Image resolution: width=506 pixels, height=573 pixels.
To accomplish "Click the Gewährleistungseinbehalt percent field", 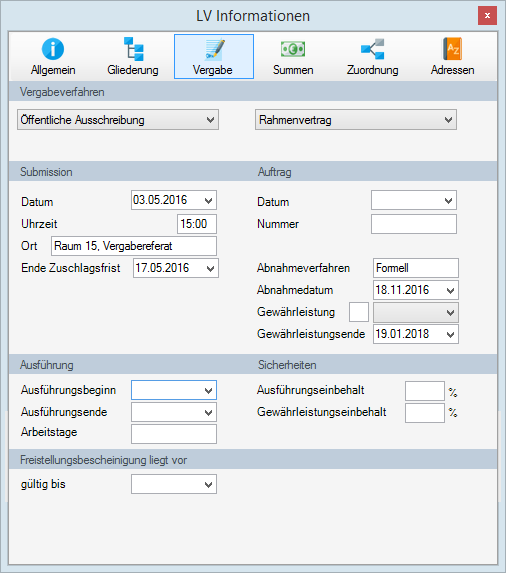I will click(425, 413).
